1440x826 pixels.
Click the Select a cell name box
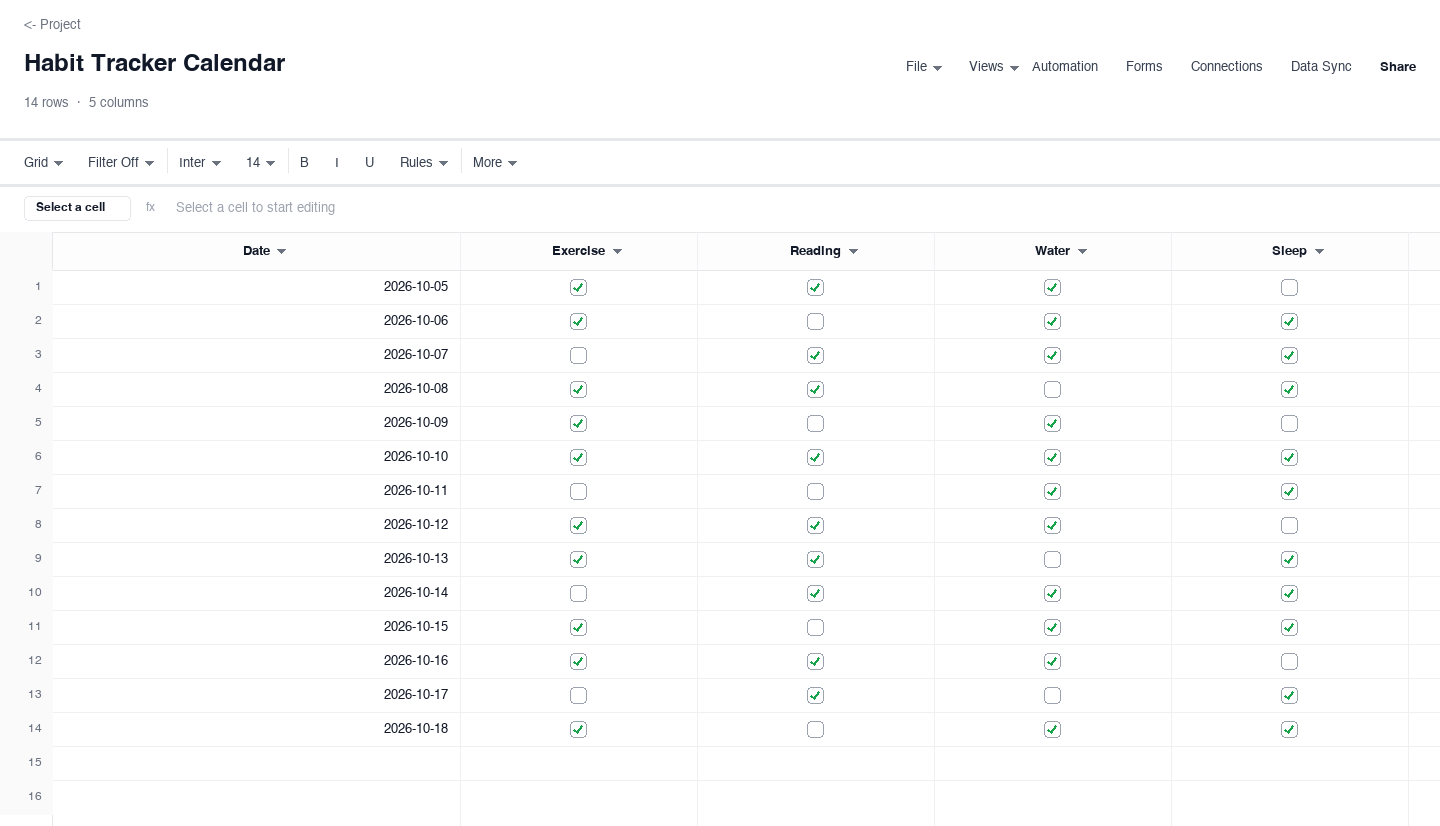[77, 208]
